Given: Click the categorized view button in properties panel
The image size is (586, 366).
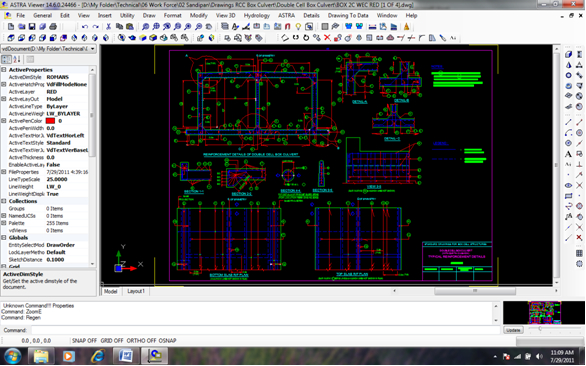Looking at the screenshot, I should point(6,59).
